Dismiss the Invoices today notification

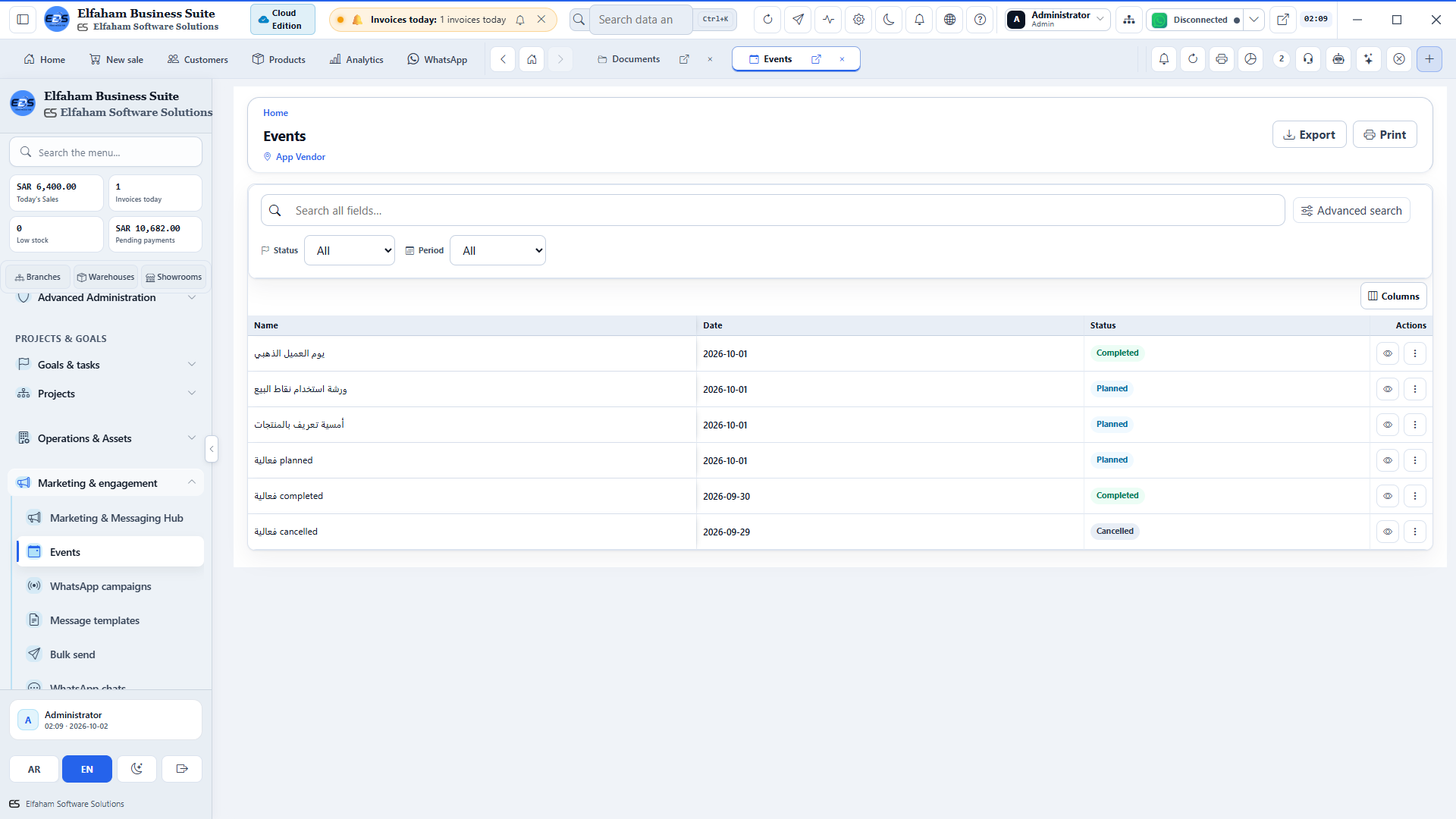[541, 20]
